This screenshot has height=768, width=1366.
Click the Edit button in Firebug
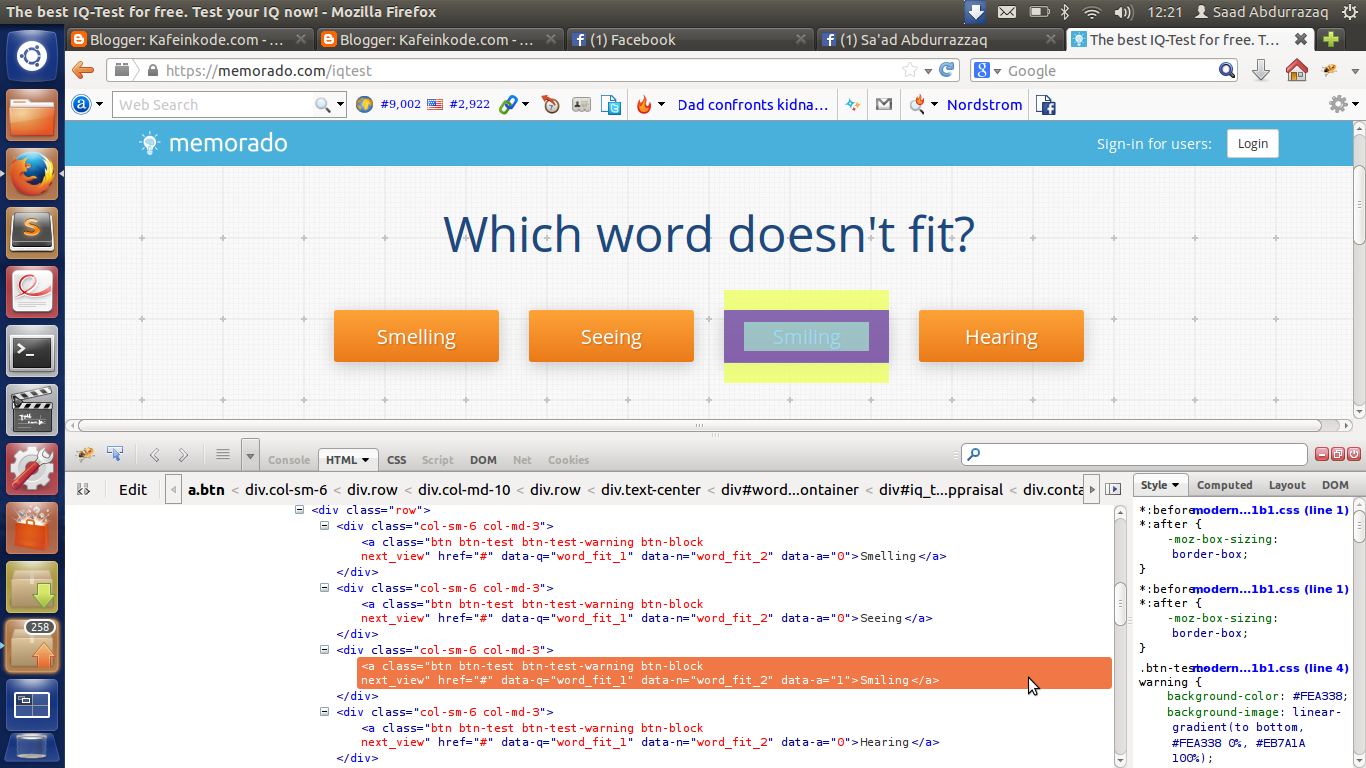133,489
